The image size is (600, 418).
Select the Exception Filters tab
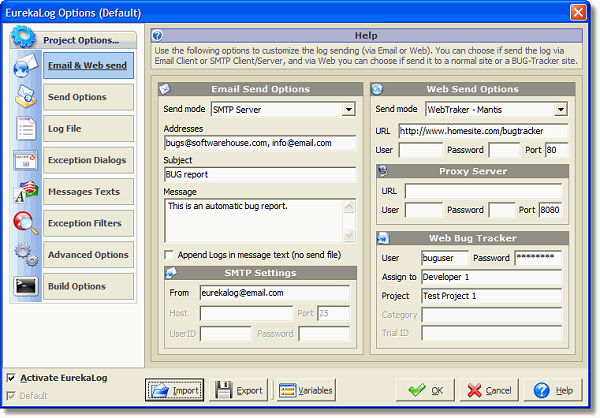pyautogui.click(x=88, y=223)
